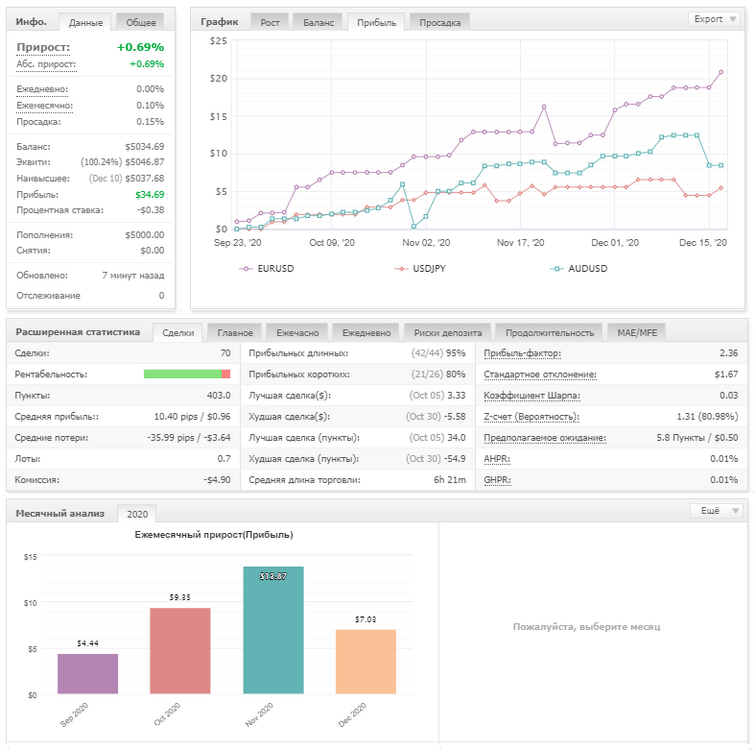Click the Прибыль-фактор label
The height and width of the screenshot is (750, 755).
(522, 353)
